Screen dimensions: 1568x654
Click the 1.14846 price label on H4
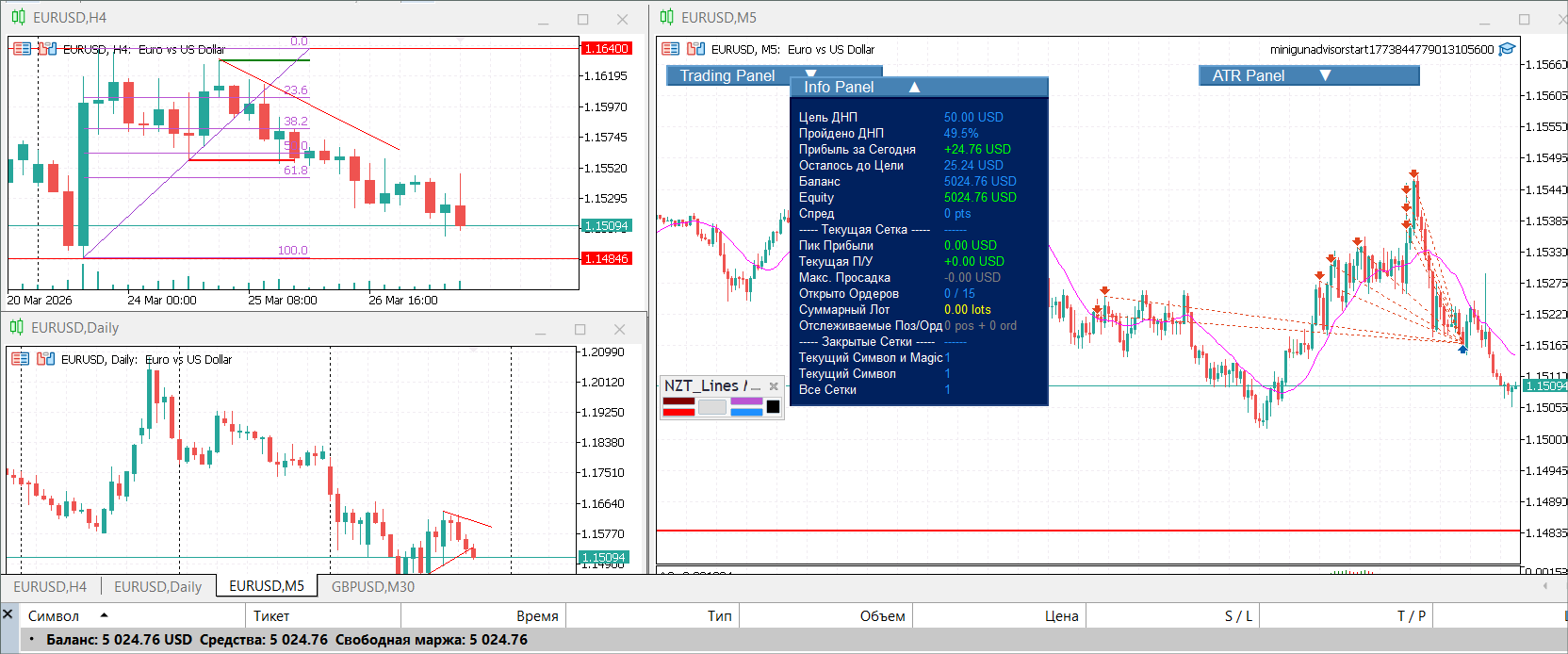coord(606,258)
